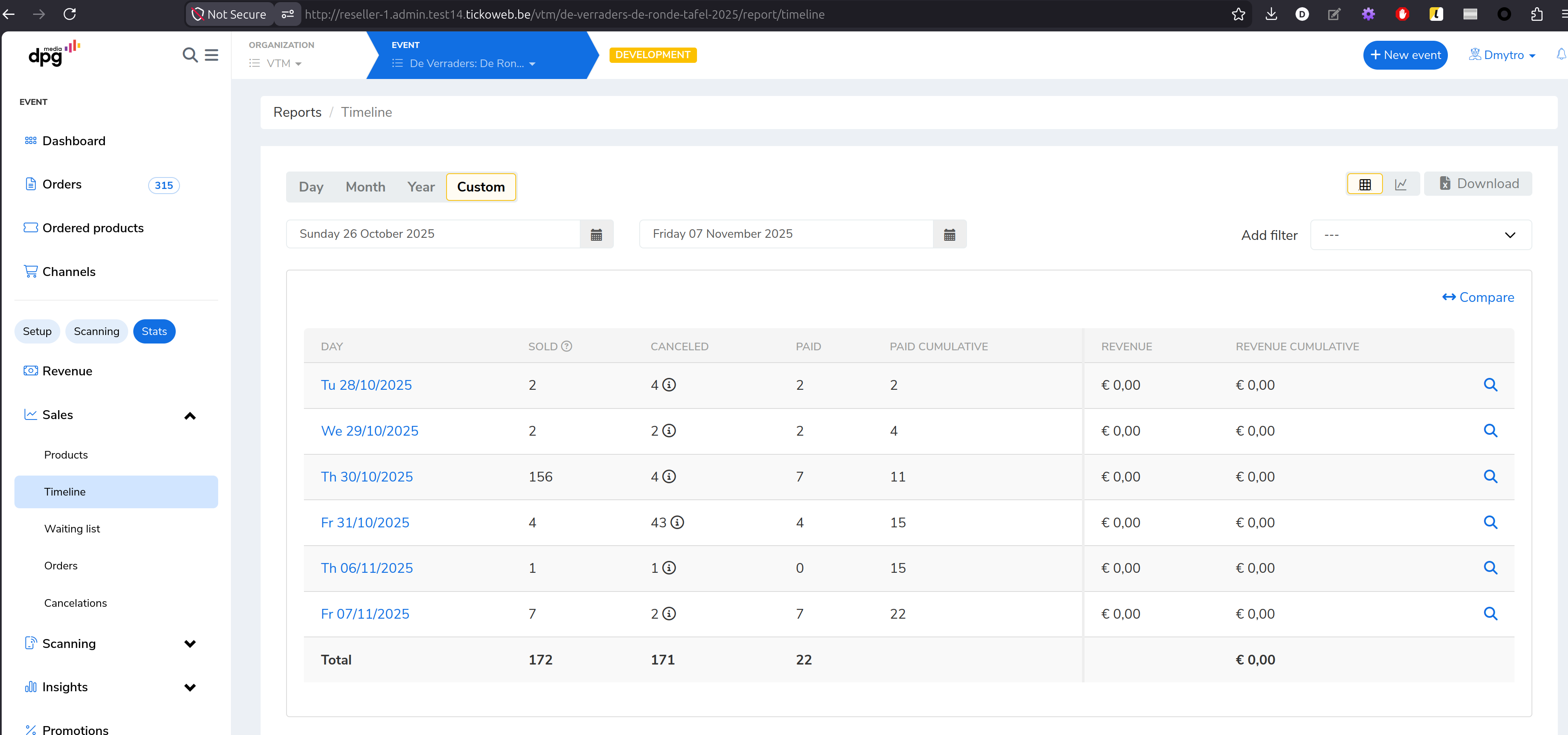Open end date calendar picker
1568x735 pixels.
click(950, 234)
